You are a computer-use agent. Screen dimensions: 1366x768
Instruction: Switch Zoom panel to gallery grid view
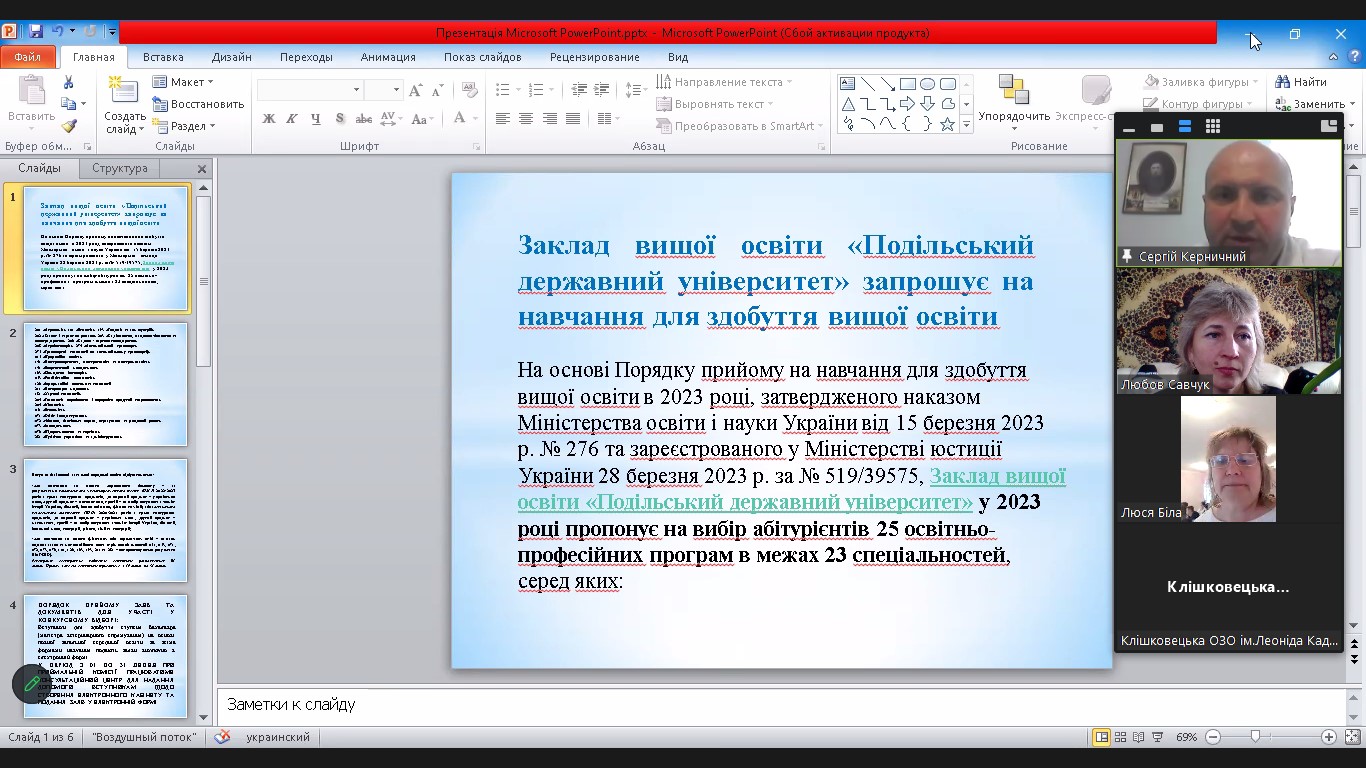coord(1213,127)
